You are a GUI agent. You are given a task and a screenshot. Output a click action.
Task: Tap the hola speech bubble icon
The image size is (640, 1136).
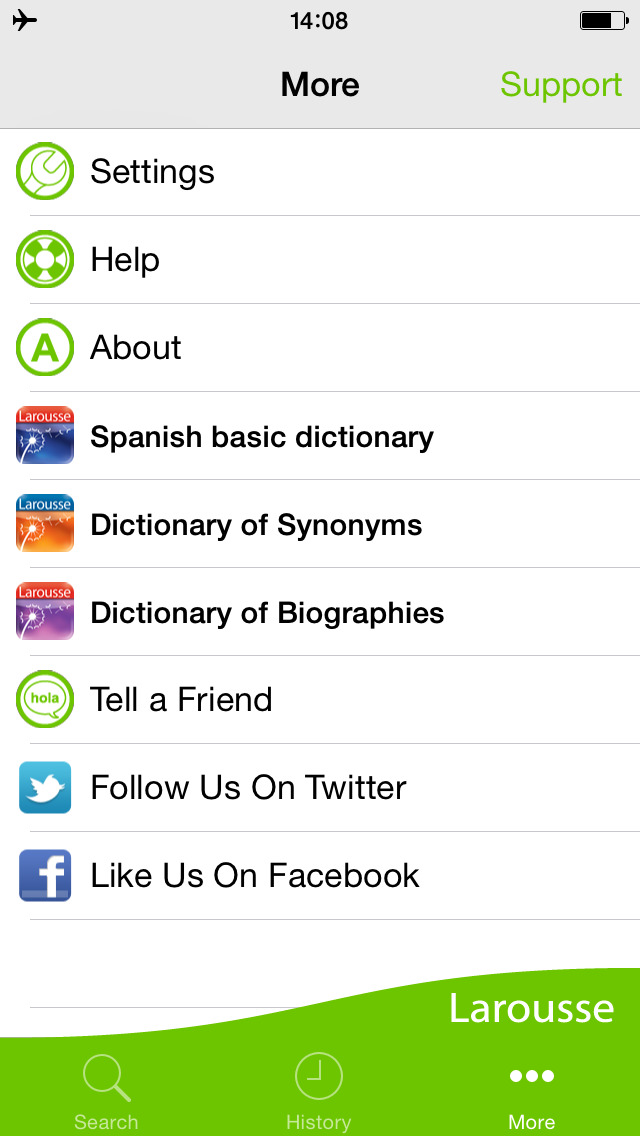(x=45, y=700)
